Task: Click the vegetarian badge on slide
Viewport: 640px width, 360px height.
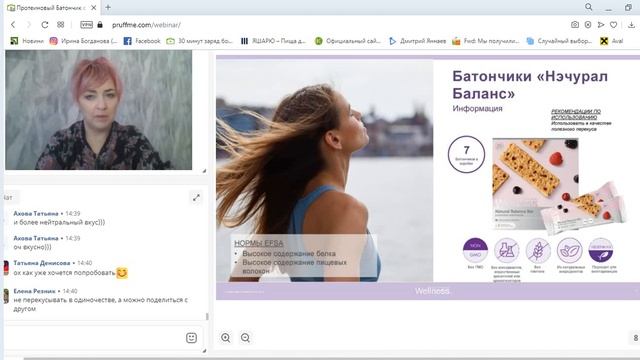Action: click(x=601, y=250)
